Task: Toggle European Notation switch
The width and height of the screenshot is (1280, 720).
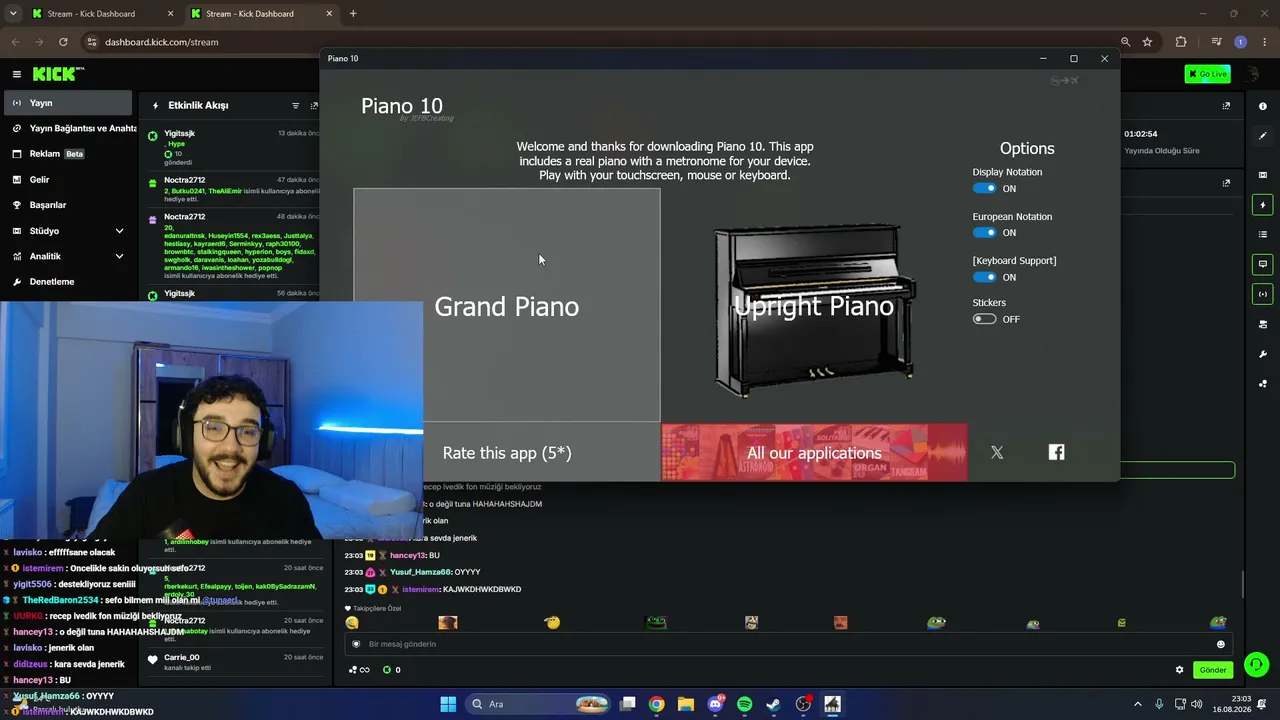Action: (984, 232)
